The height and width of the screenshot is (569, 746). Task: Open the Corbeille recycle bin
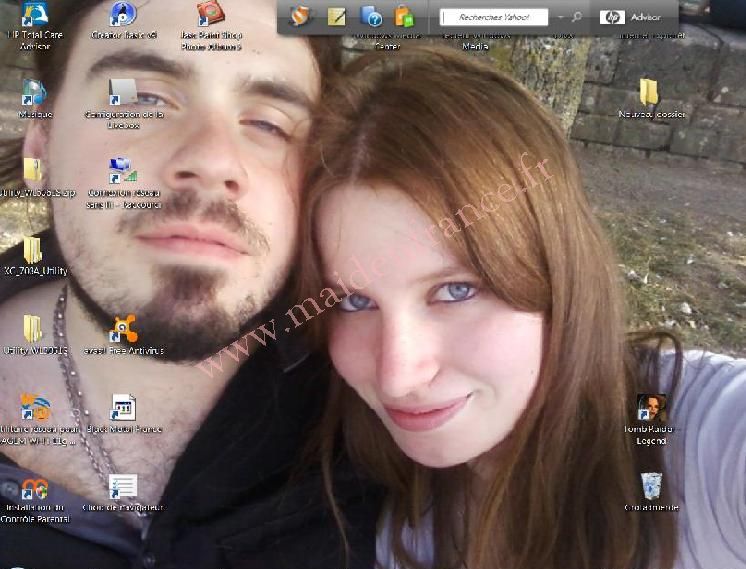tap(651, 486)
